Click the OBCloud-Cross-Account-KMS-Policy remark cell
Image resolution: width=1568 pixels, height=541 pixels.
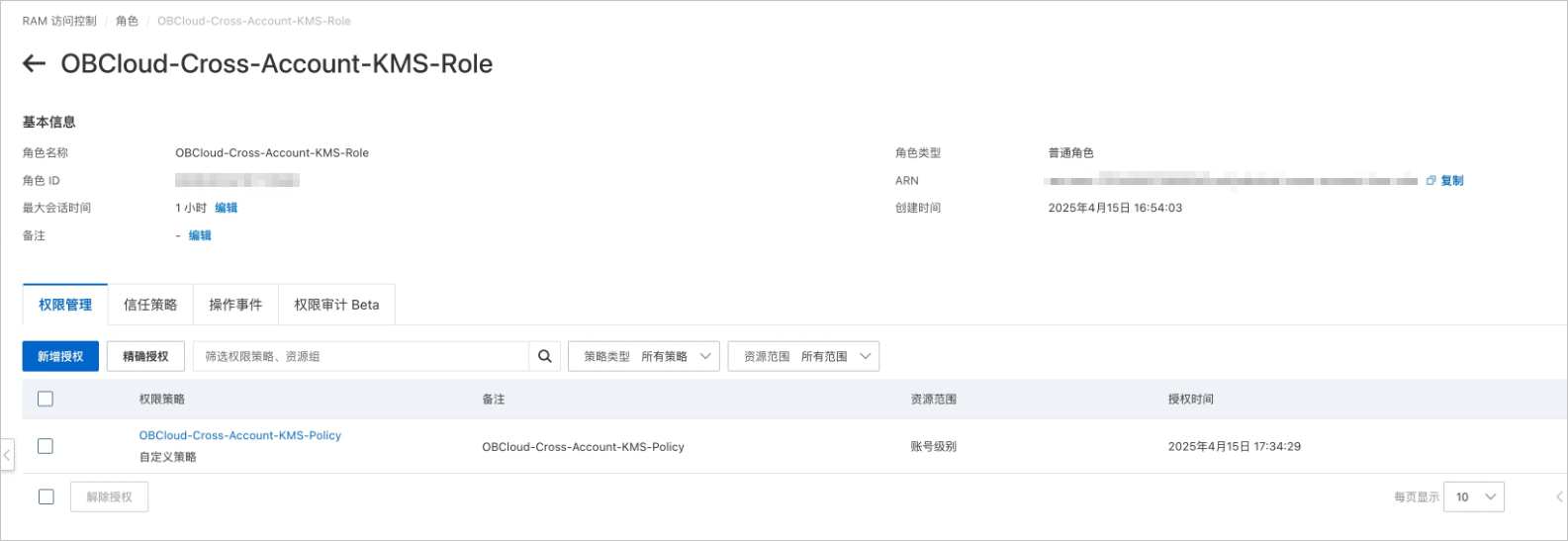click(x=584, y=447)
